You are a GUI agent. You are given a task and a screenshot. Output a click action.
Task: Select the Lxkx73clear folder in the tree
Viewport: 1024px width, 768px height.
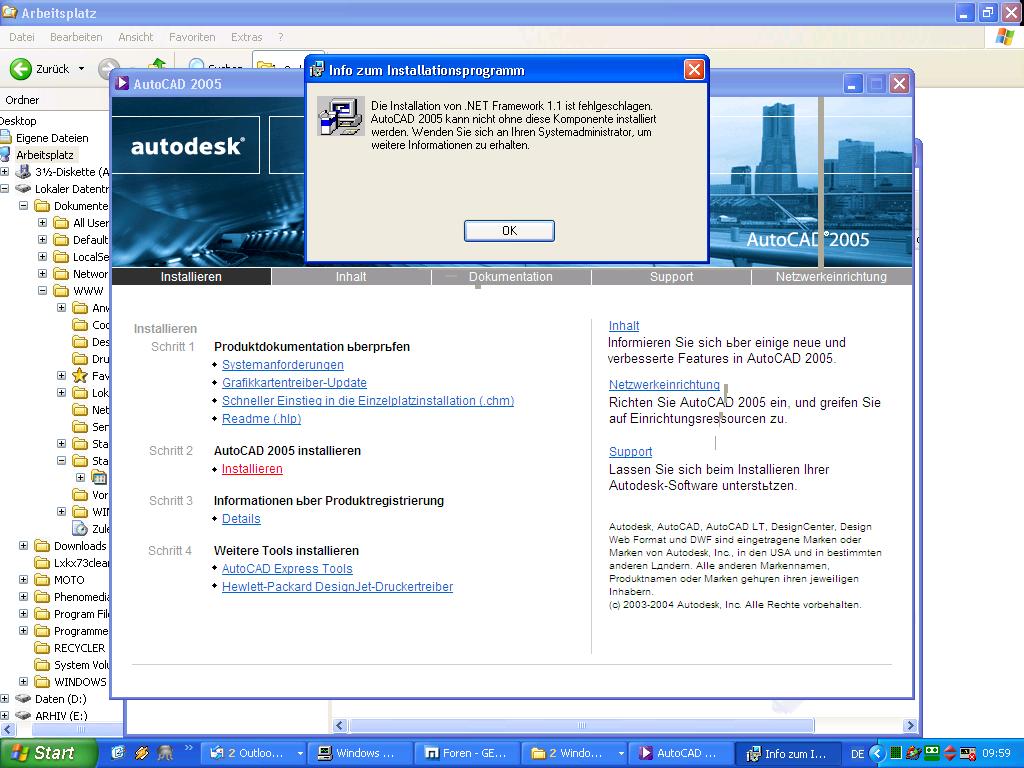pos(82,563)
